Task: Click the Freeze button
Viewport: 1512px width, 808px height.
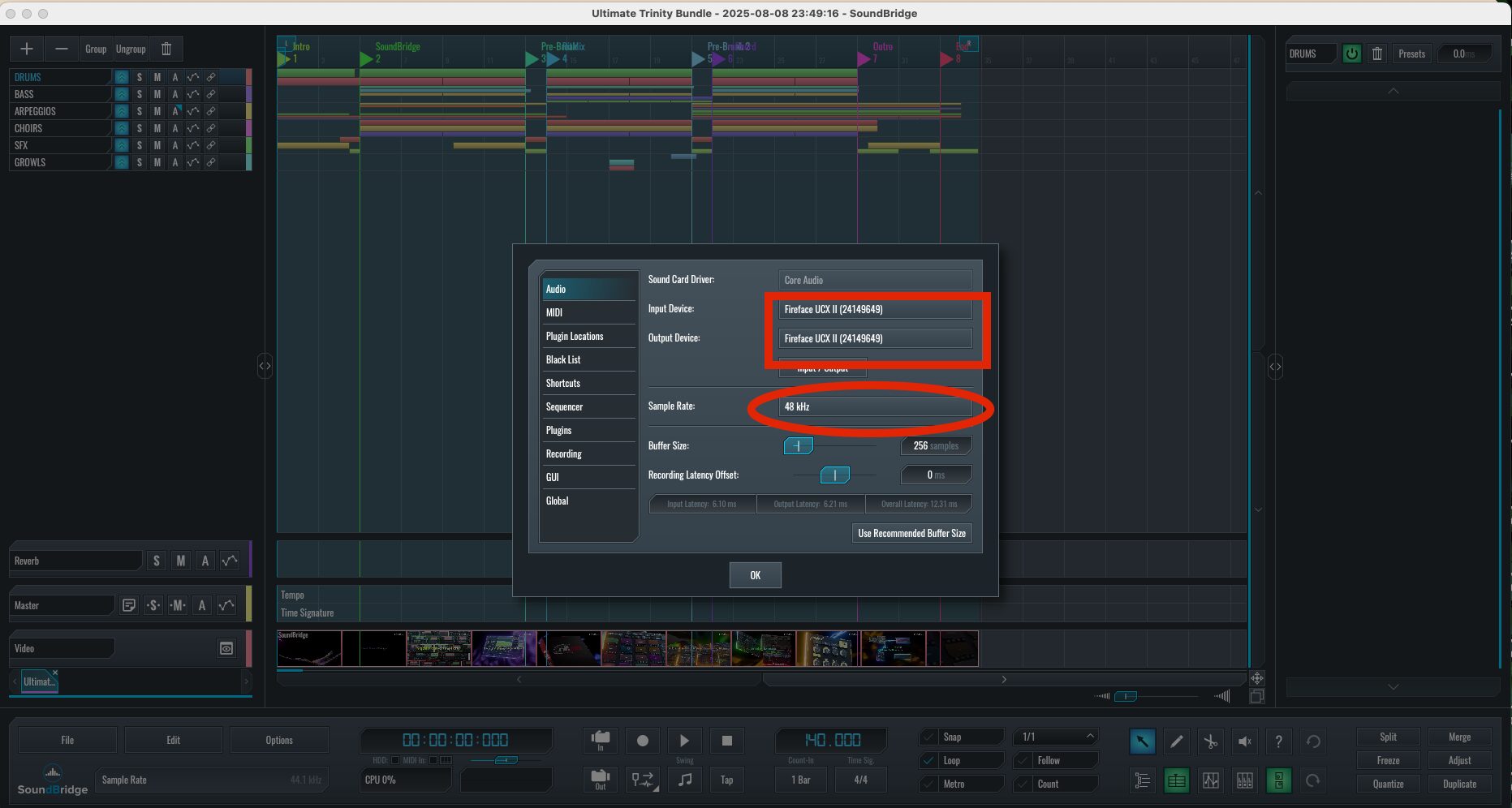Action: 1388,760
